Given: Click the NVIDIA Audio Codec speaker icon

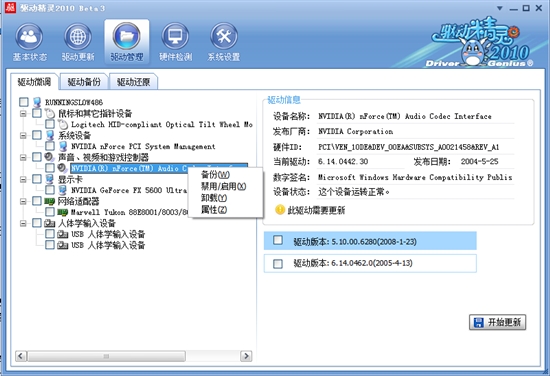Looking at the screenshot, I should click(x=62, y=168).
